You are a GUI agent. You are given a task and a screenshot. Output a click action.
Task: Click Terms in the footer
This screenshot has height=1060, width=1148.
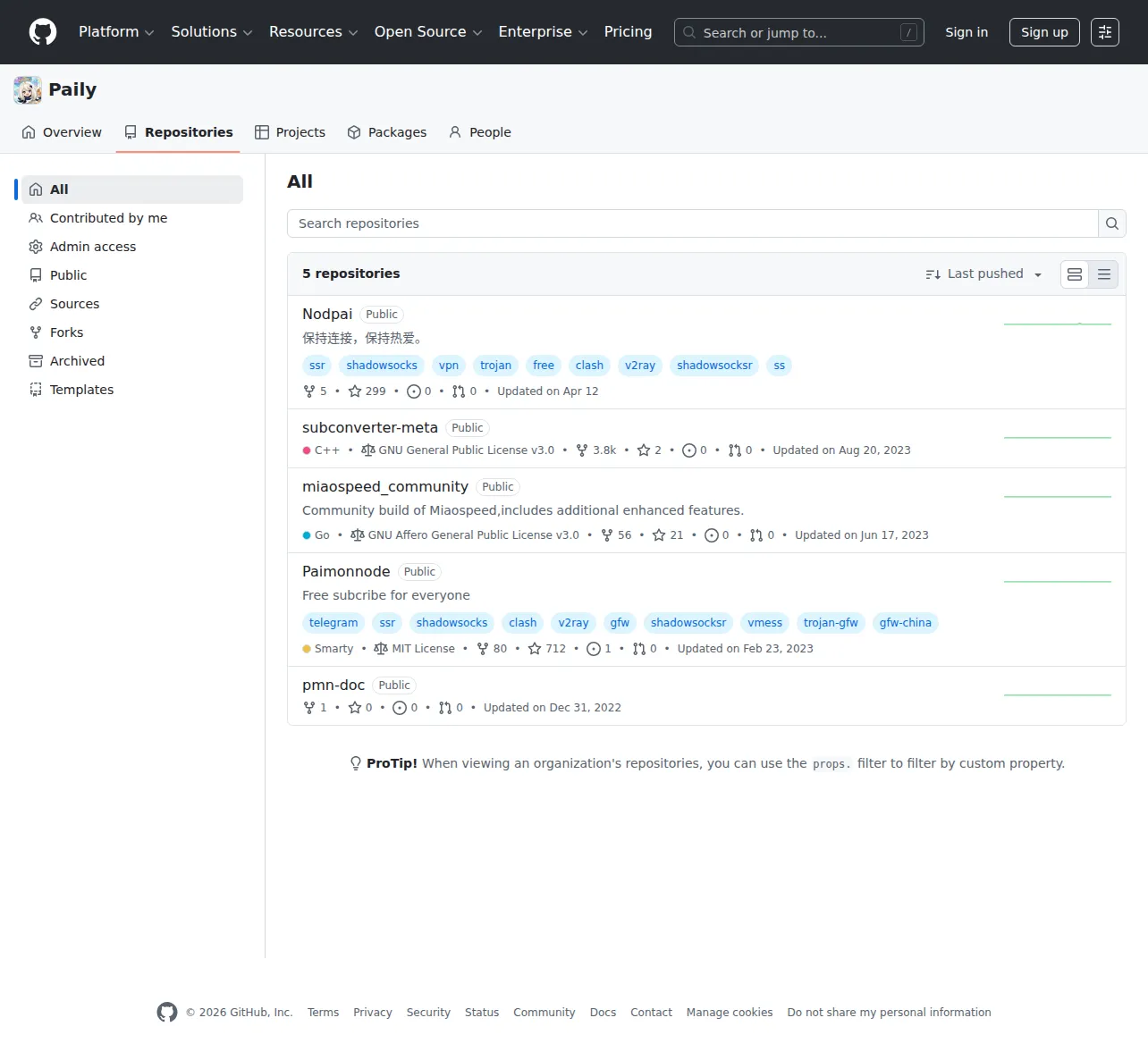tap(323, 1013)
